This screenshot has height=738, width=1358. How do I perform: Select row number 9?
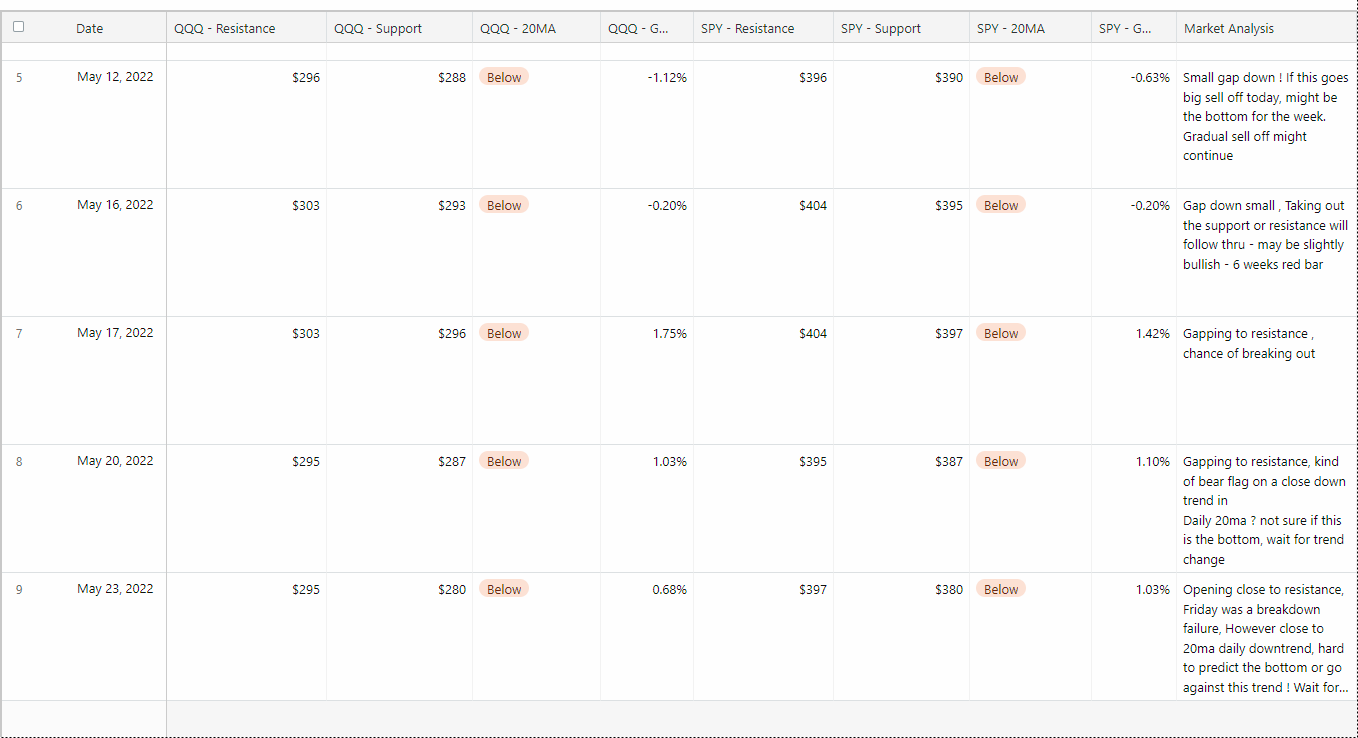[19, 589]
